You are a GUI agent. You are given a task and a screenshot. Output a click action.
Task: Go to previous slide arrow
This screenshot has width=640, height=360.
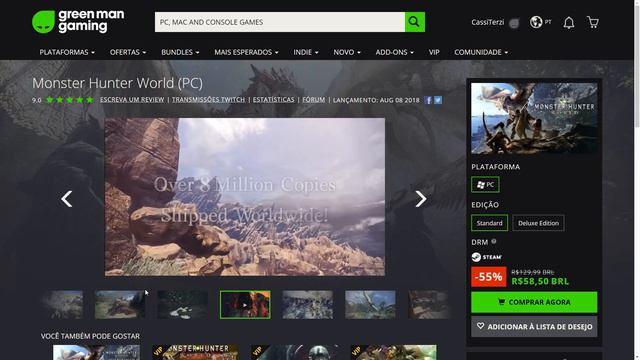(67, 199)
